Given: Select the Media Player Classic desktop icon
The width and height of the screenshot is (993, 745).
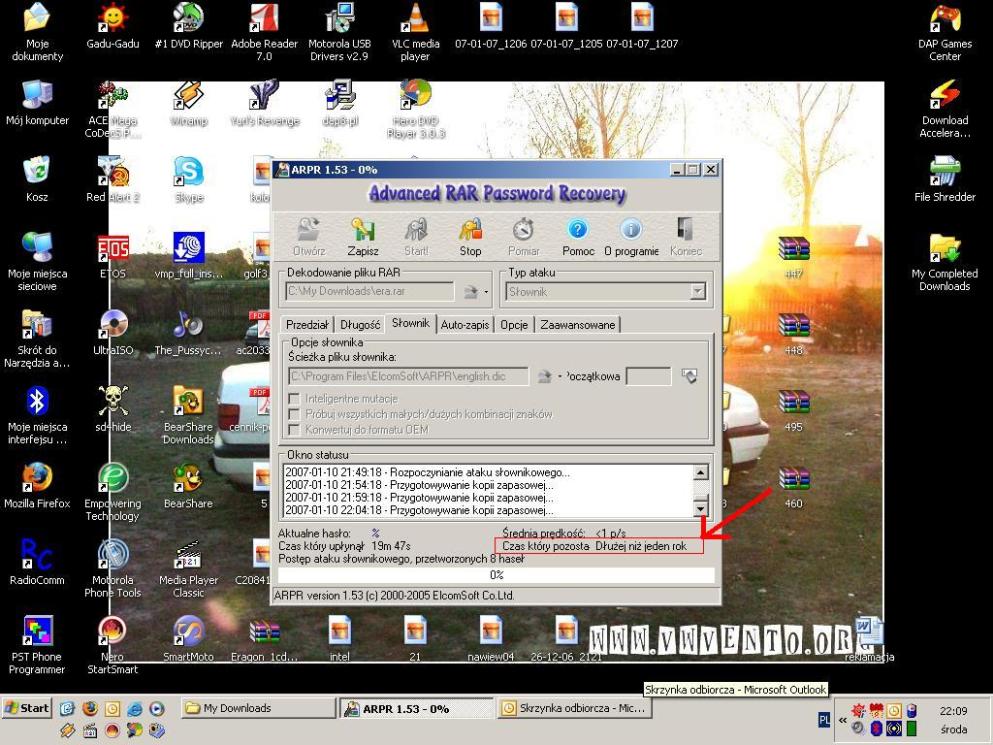Looking at the screenshot, I should pyautogui.click(x=189, y=554).
